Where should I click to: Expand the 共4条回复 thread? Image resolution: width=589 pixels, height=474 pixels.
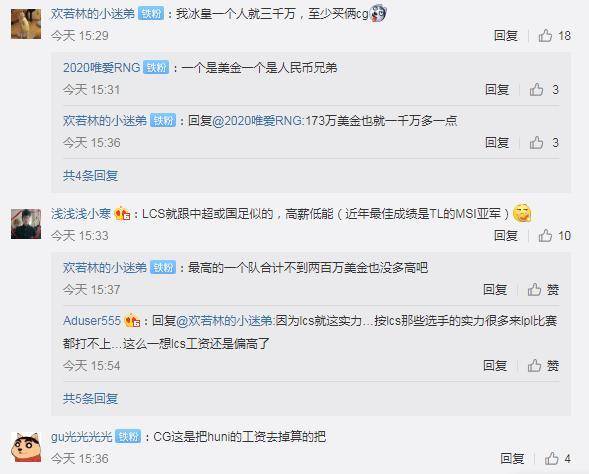(x=91, y=175)
